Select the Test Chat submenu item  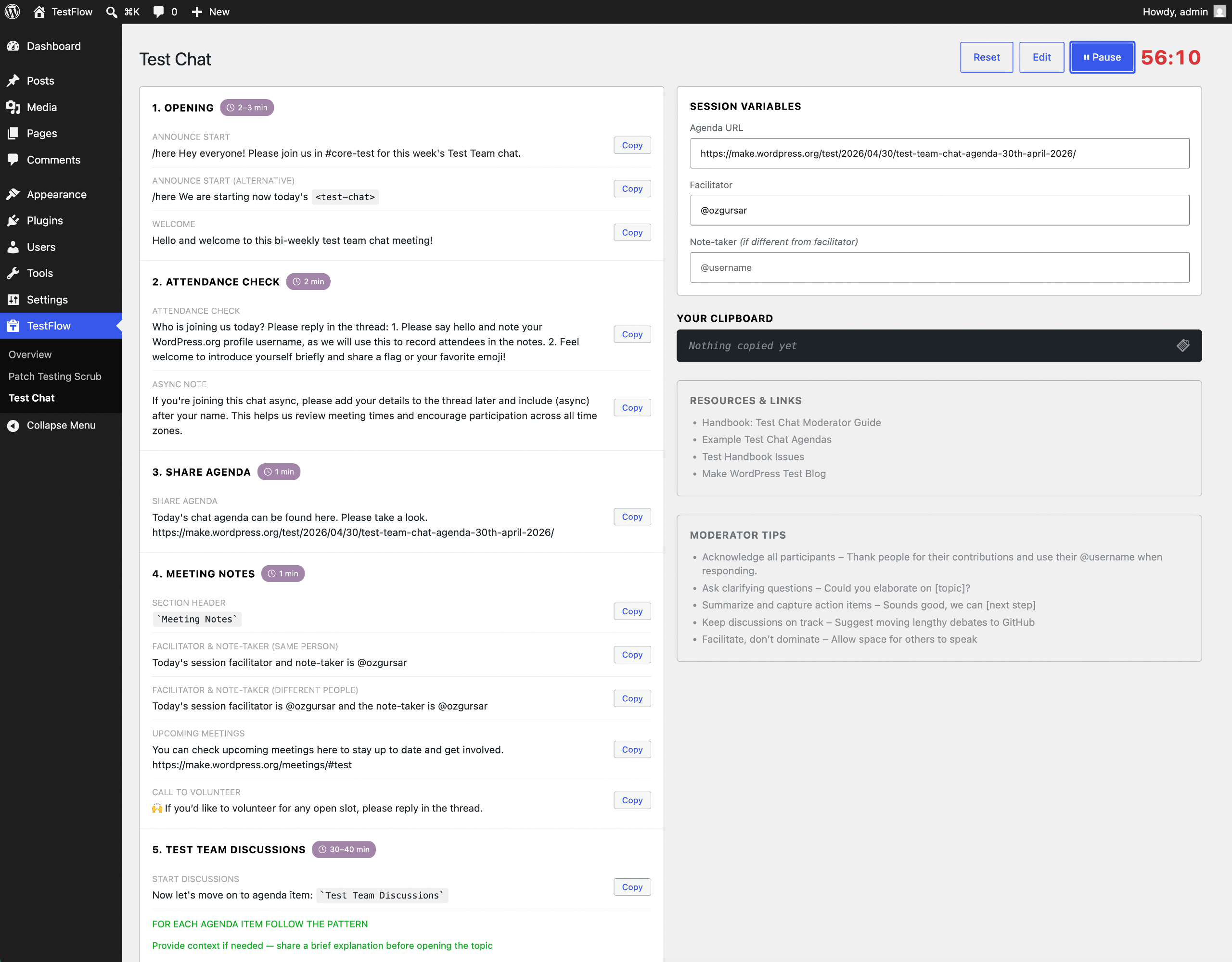coord(32,397)
